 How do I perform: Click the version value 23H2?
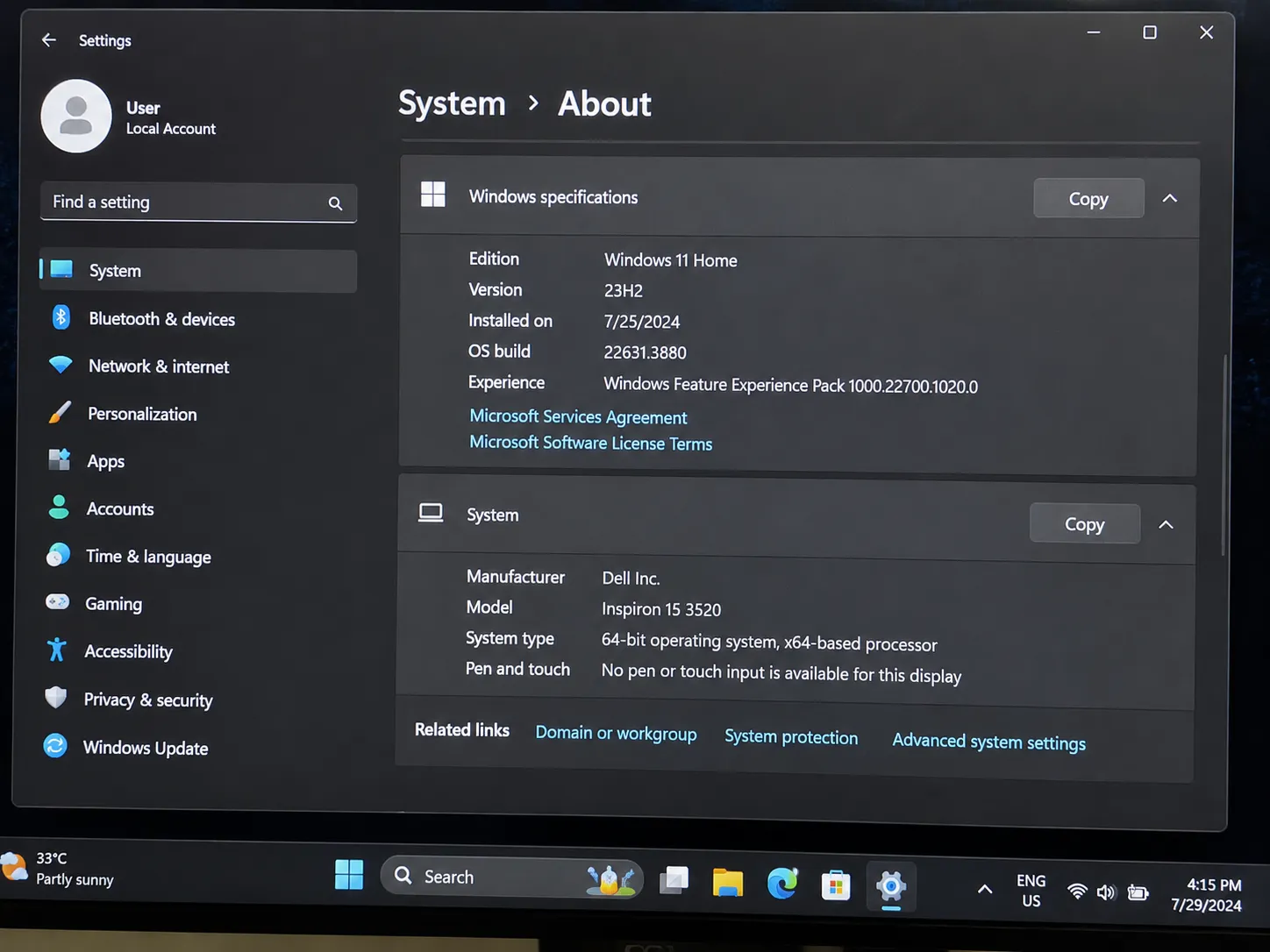click(x=623, y=291)
